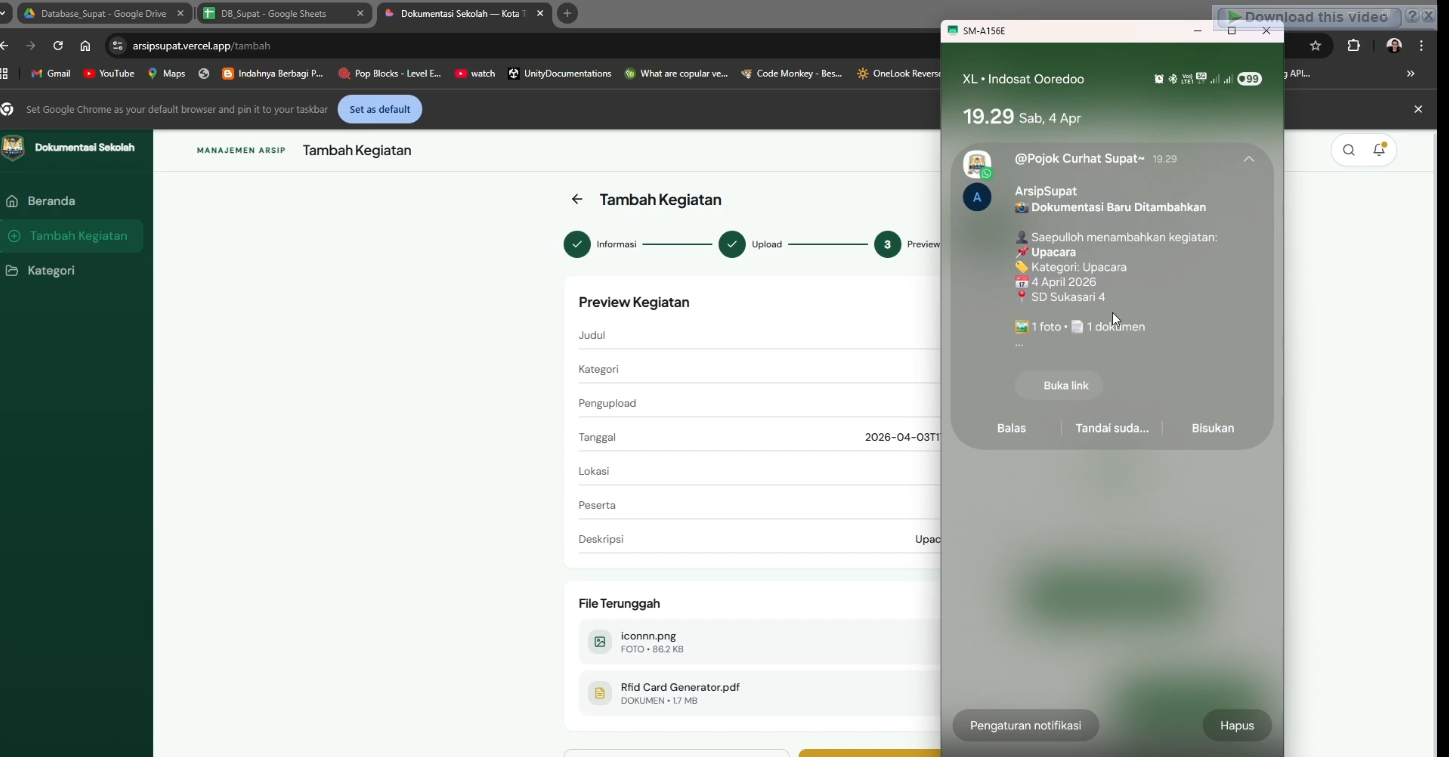
Task: Click the Set as default button
Action: click(380, 110)
